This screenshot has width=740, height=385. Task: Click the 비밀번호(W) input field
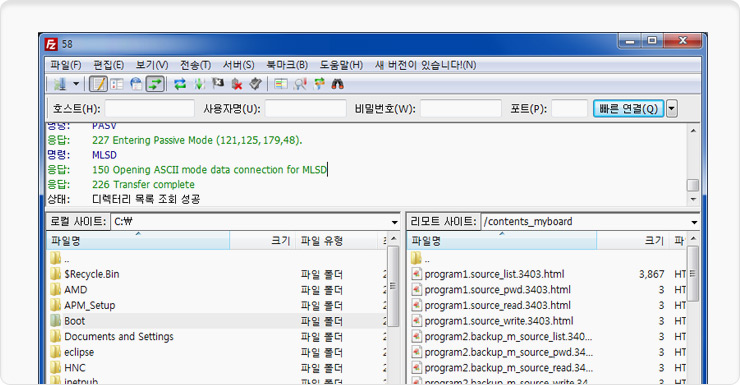[461, 109]
